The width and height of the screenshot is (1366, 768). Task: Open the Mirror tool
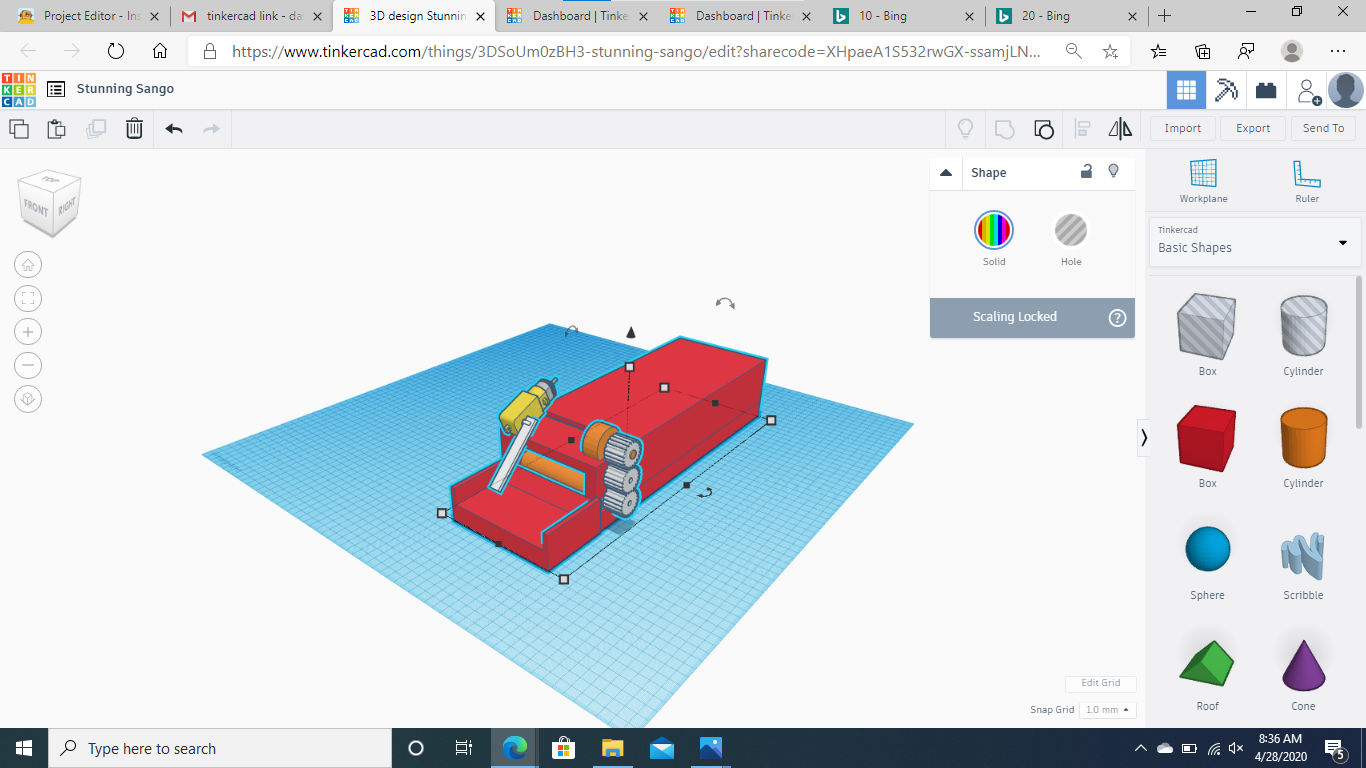tap(1120, 128)
